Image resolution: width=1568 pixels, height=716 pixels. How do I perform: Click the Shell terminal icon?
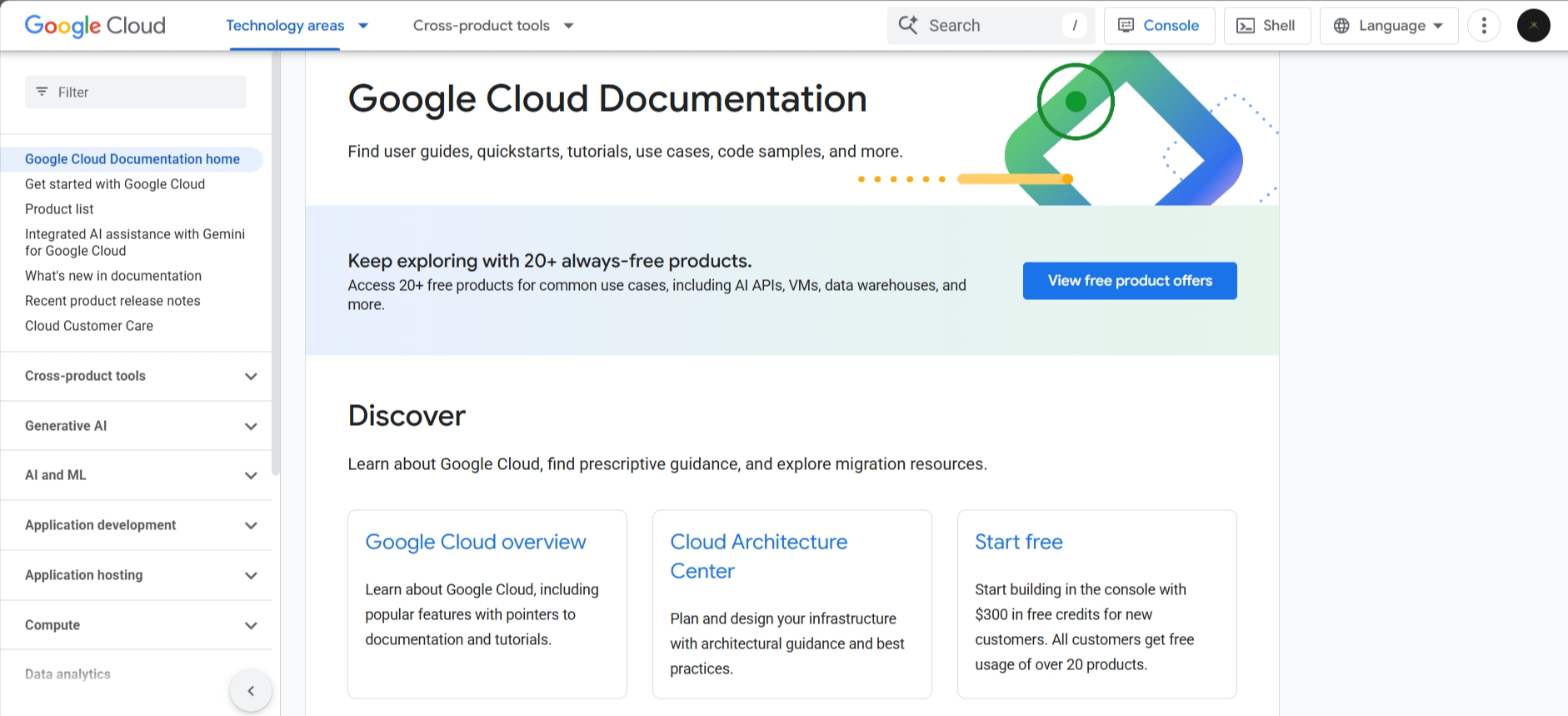pos(1246,26)
